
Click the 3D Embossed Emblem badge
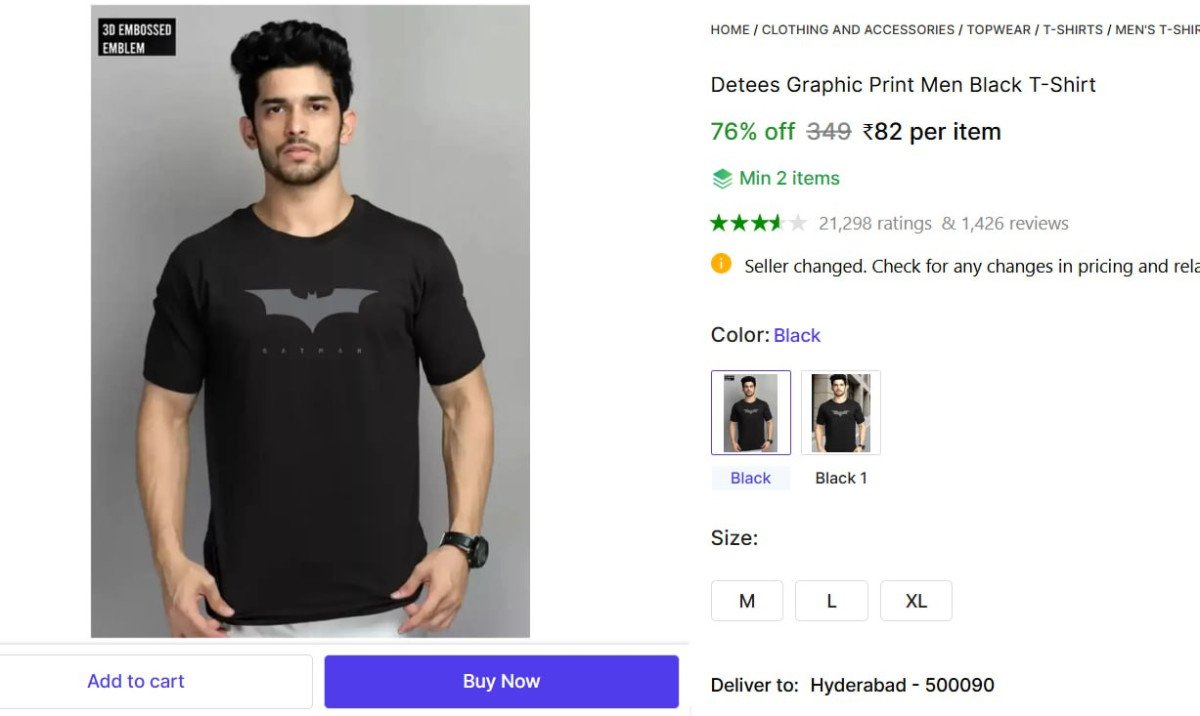[x=137, y=38]
